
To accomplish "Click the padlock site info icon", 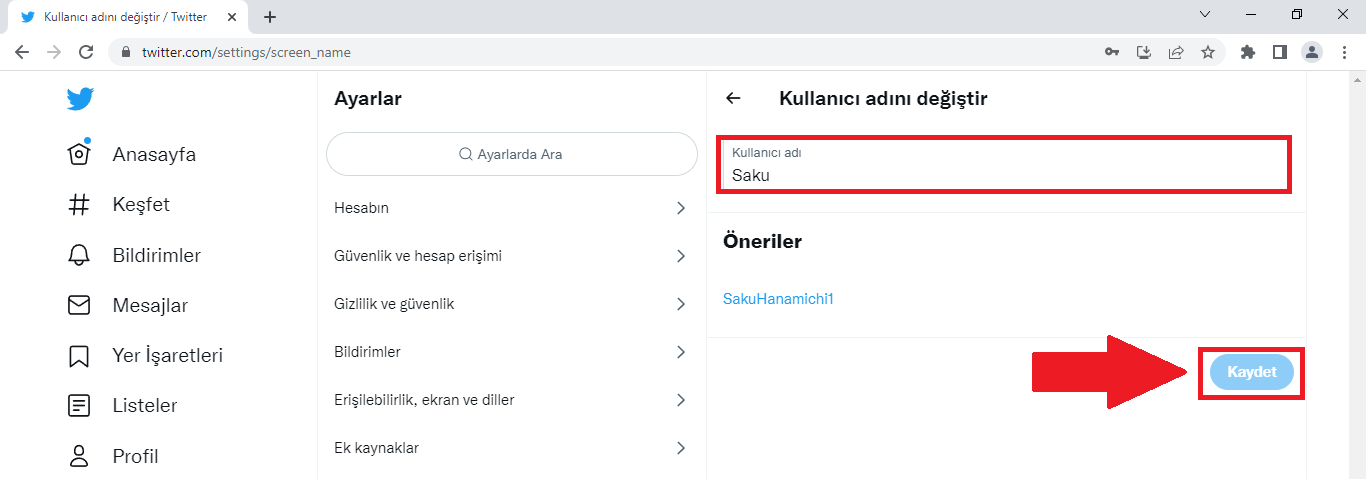I will [x=126, y=52].
